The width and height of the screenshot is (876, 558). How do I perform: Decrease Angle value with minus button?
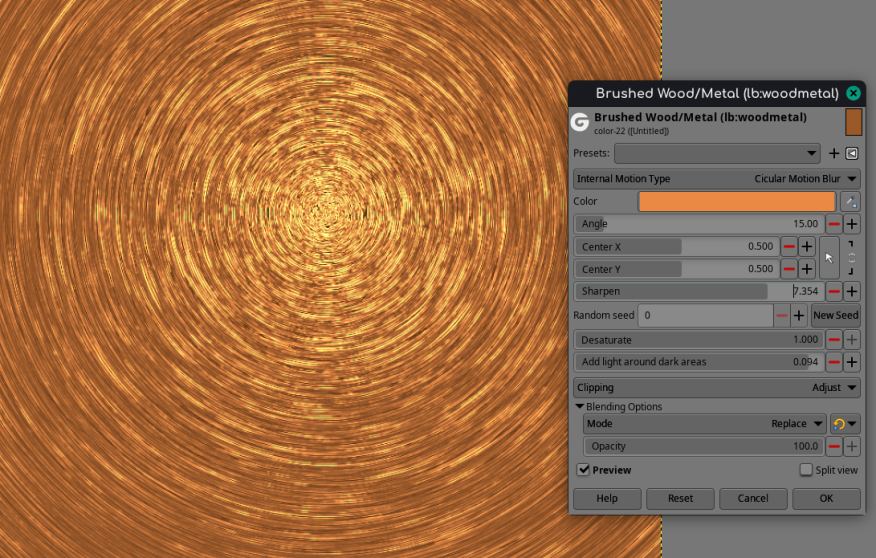tap(834, 224)
